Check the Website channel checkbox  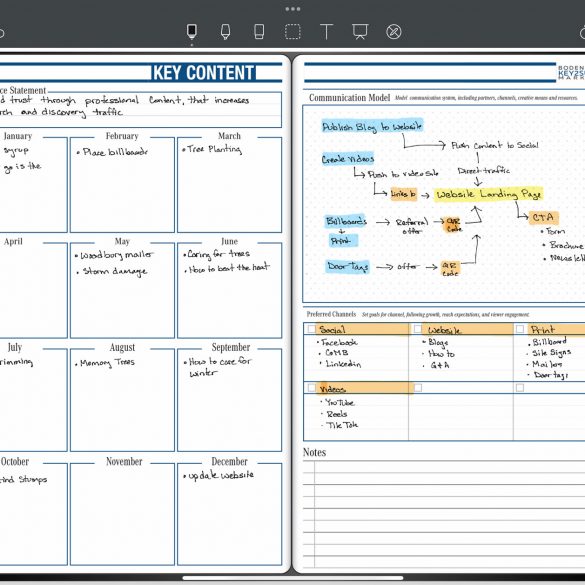[x=418, y=329]
